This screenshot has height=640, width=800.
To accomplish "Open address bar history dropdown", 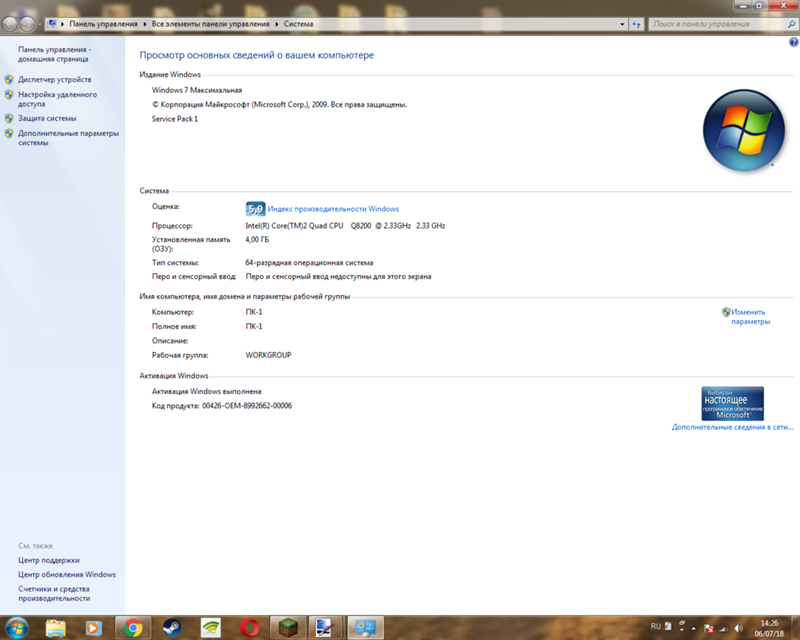I will 622,24.
